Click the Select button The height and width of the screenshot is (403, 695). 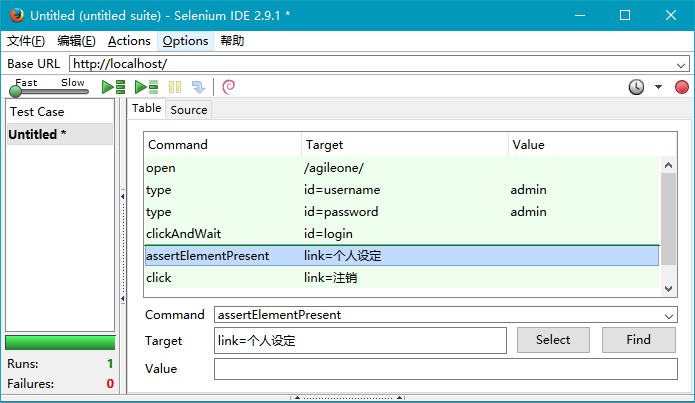[x=553, y=340]
